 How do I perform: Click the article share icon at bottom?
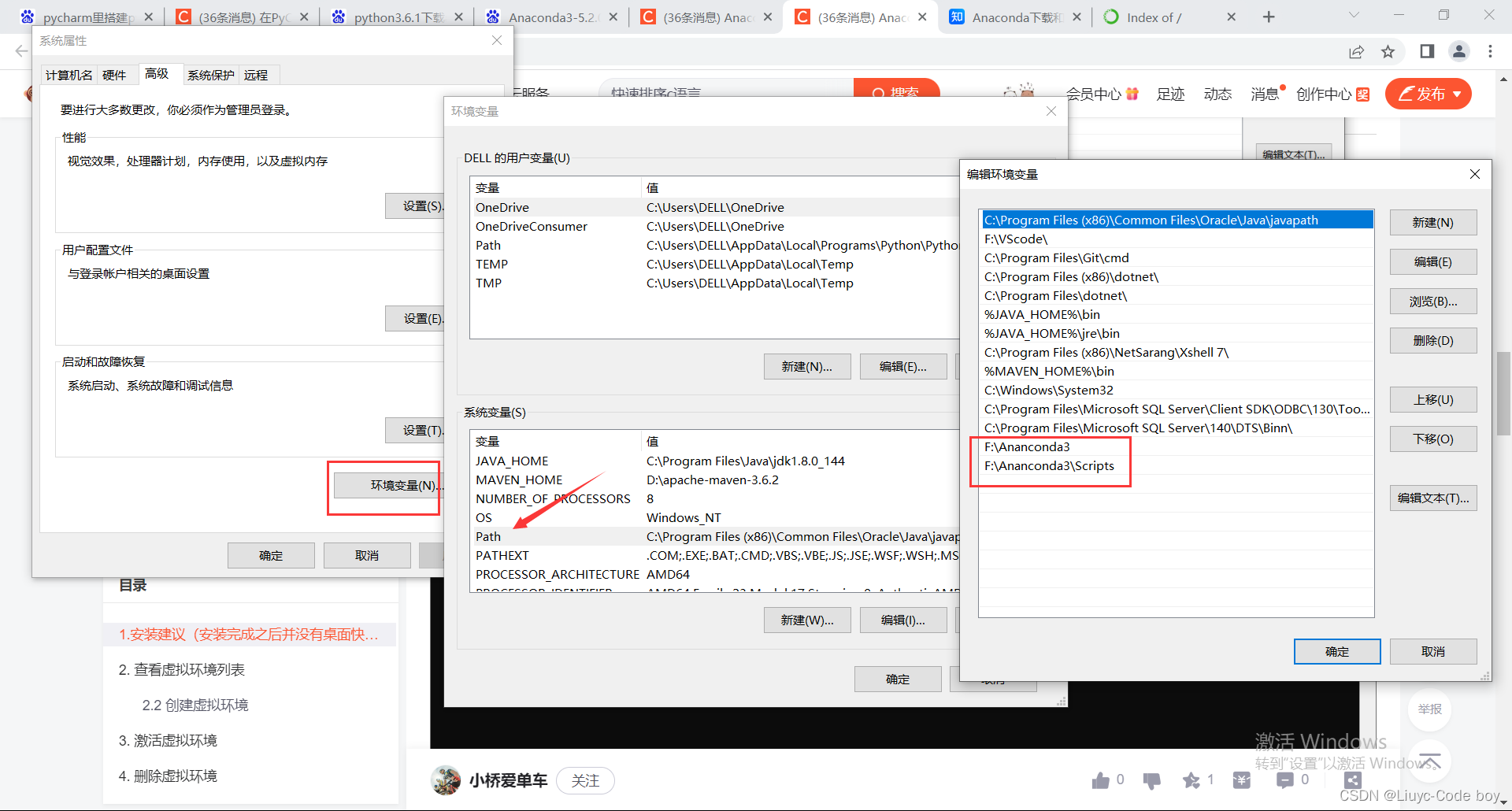pyautogui.click(x=1353, y=780)
